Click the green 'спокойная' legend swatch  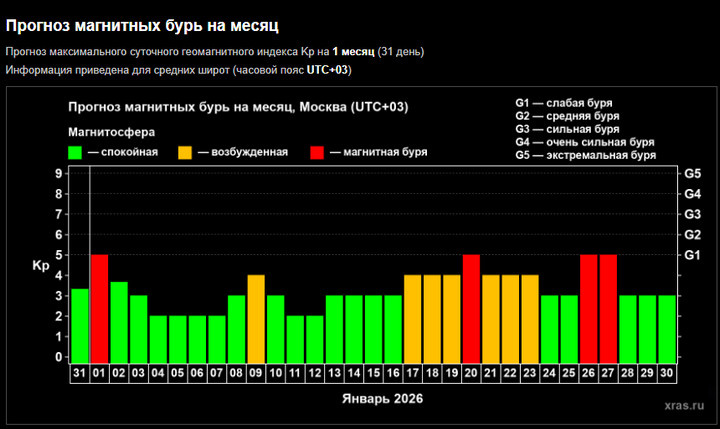75,152
